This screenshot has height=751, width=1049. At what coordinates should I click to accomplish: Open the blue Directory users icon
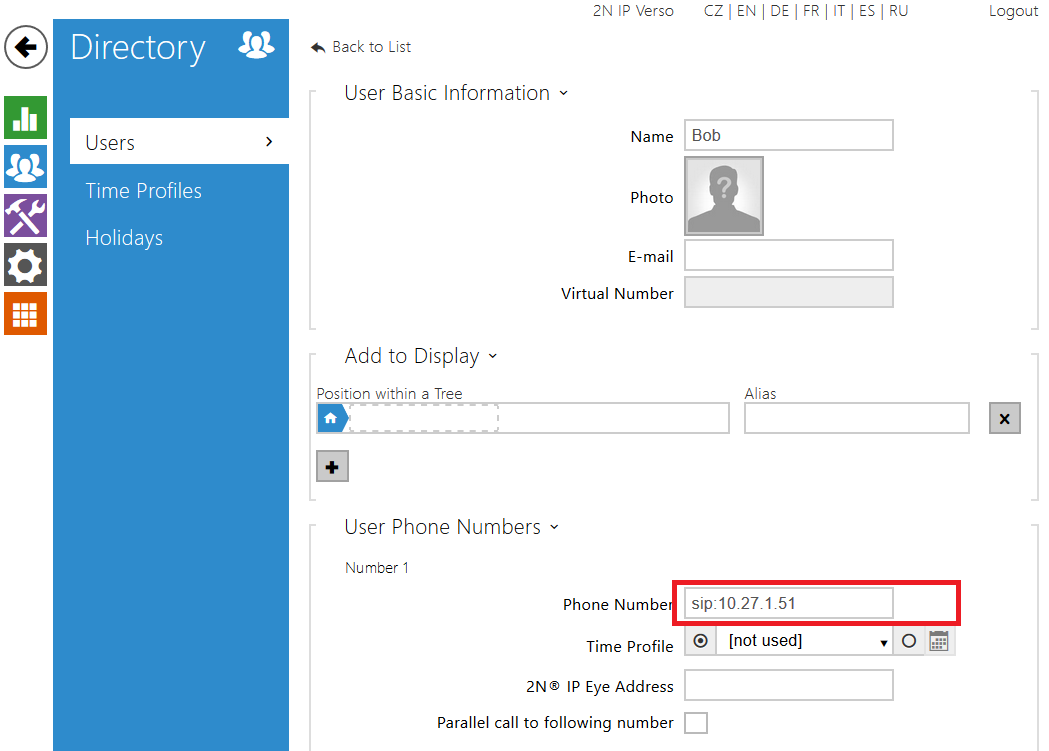click(25, 167)
